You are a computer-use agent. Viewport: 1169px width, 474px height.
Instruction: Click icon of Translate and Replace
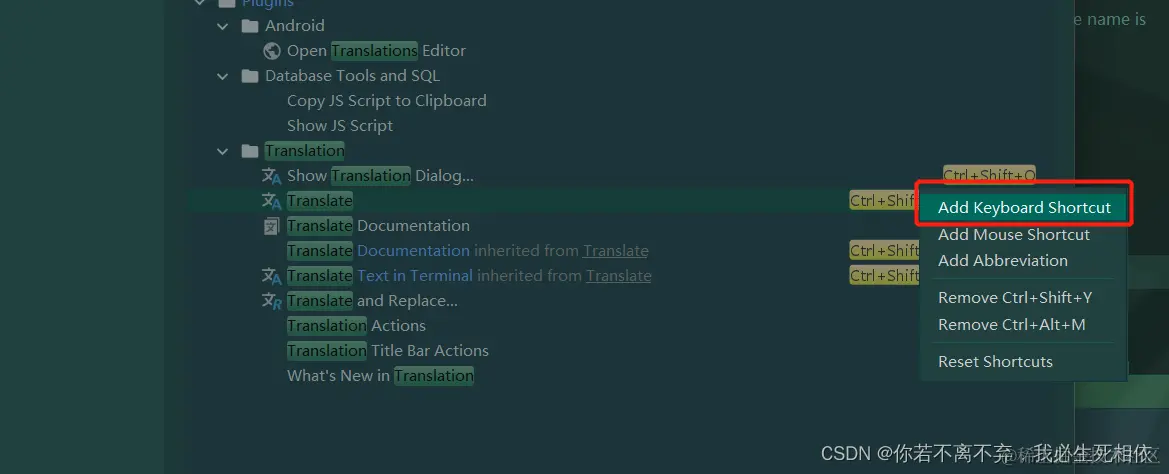tap(271, 301)
